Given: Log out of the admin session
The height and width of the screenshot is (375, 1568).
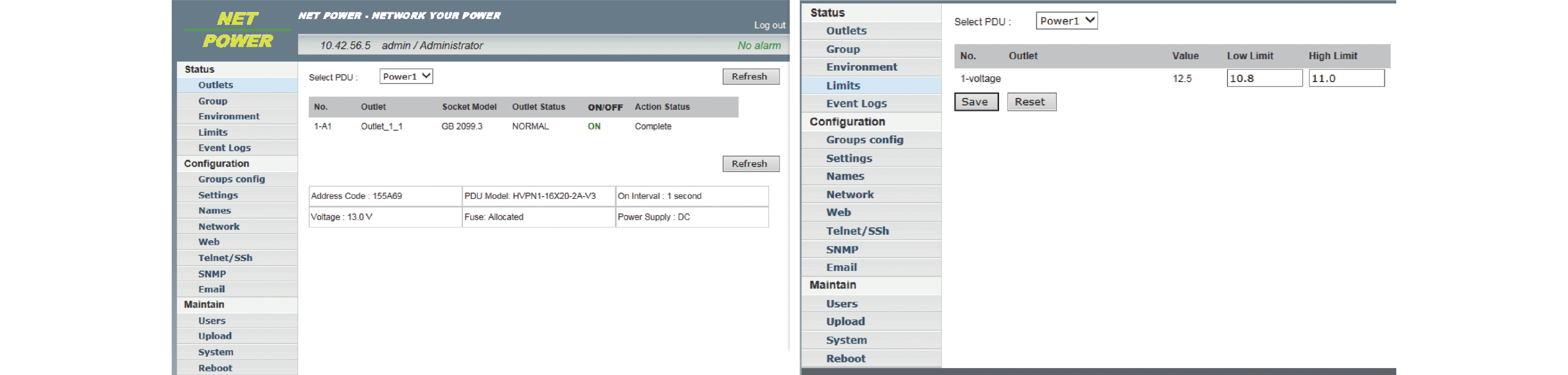Looking at the screenshot, I should (x=770, y=25).
